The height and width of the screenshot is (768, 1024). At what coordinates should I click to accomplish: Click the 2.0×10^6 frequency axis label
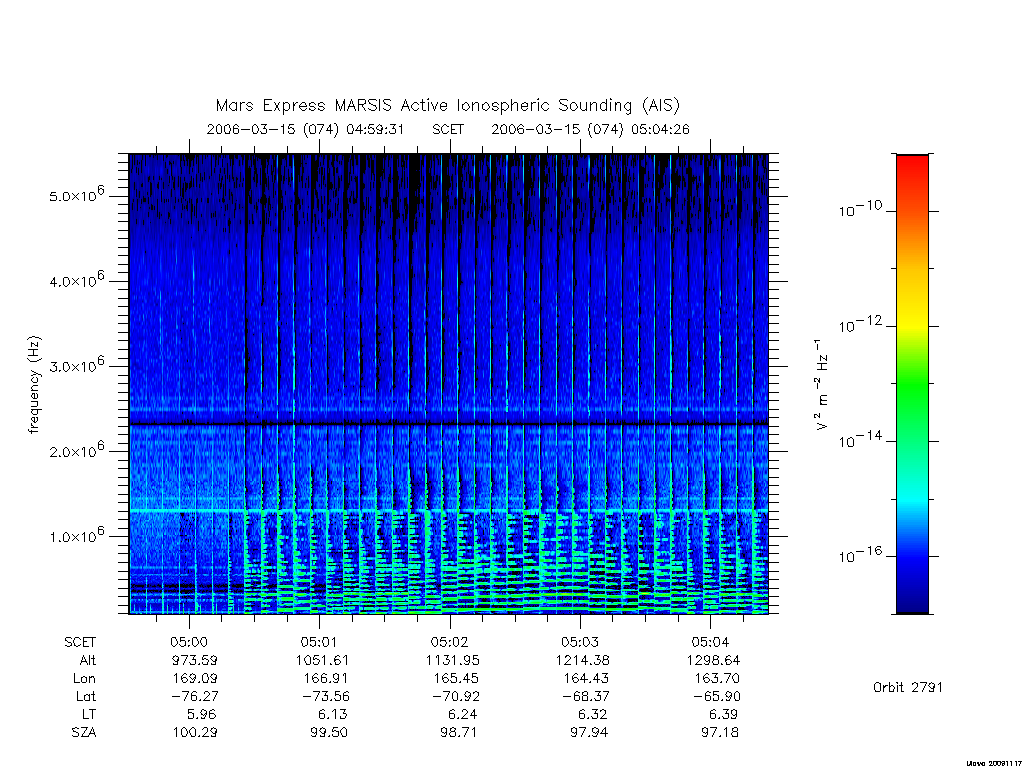point(76,450)
